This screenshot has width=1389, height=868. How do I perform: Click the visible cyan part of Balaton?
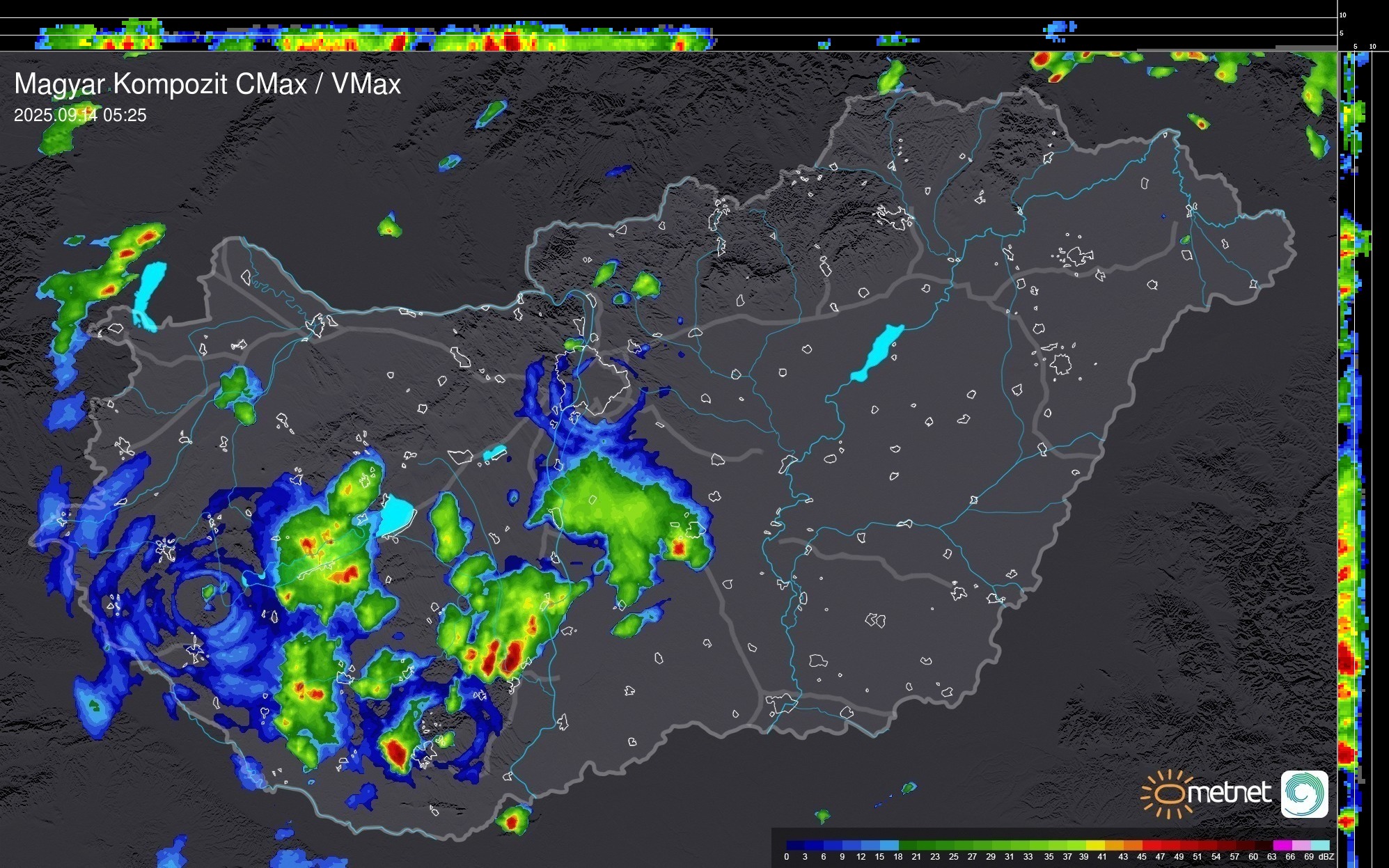coord(396,514)
